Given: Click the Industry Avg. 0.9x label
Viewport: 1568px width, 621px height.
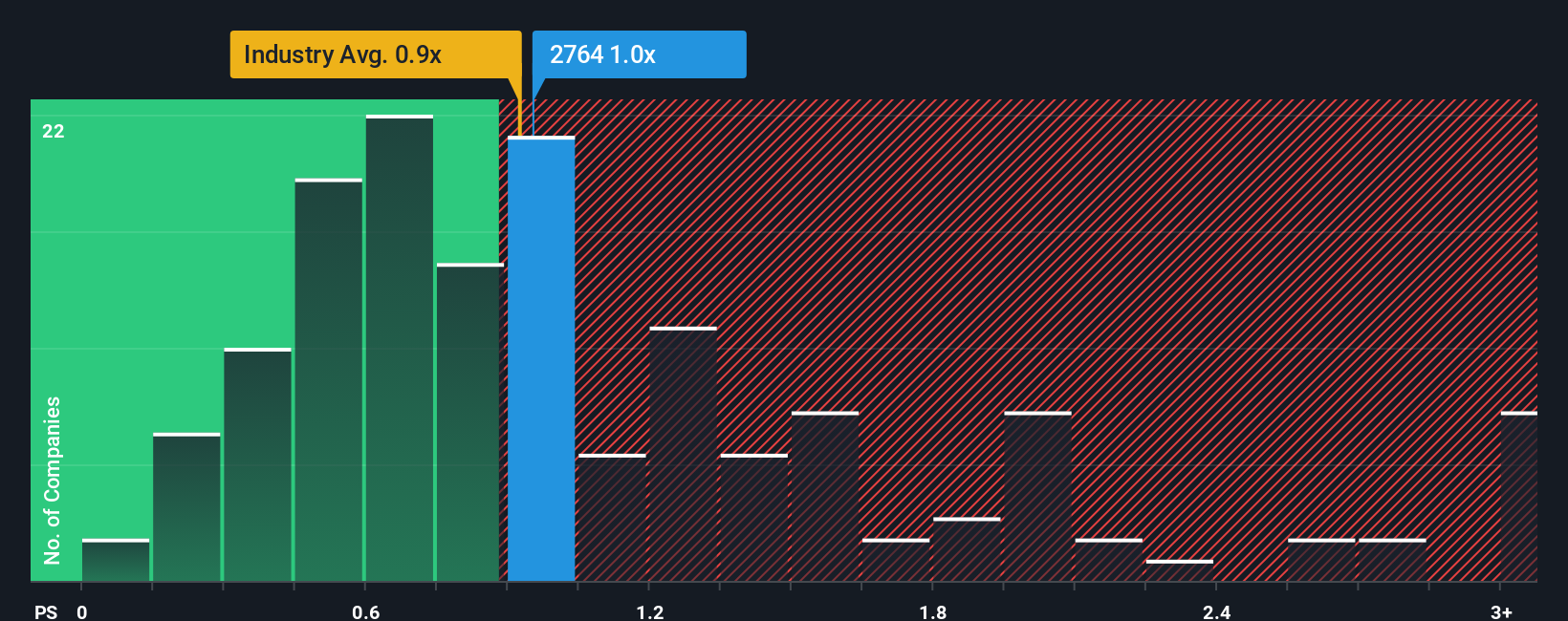Looking at the screenshot, I should (x=376, y=54).
